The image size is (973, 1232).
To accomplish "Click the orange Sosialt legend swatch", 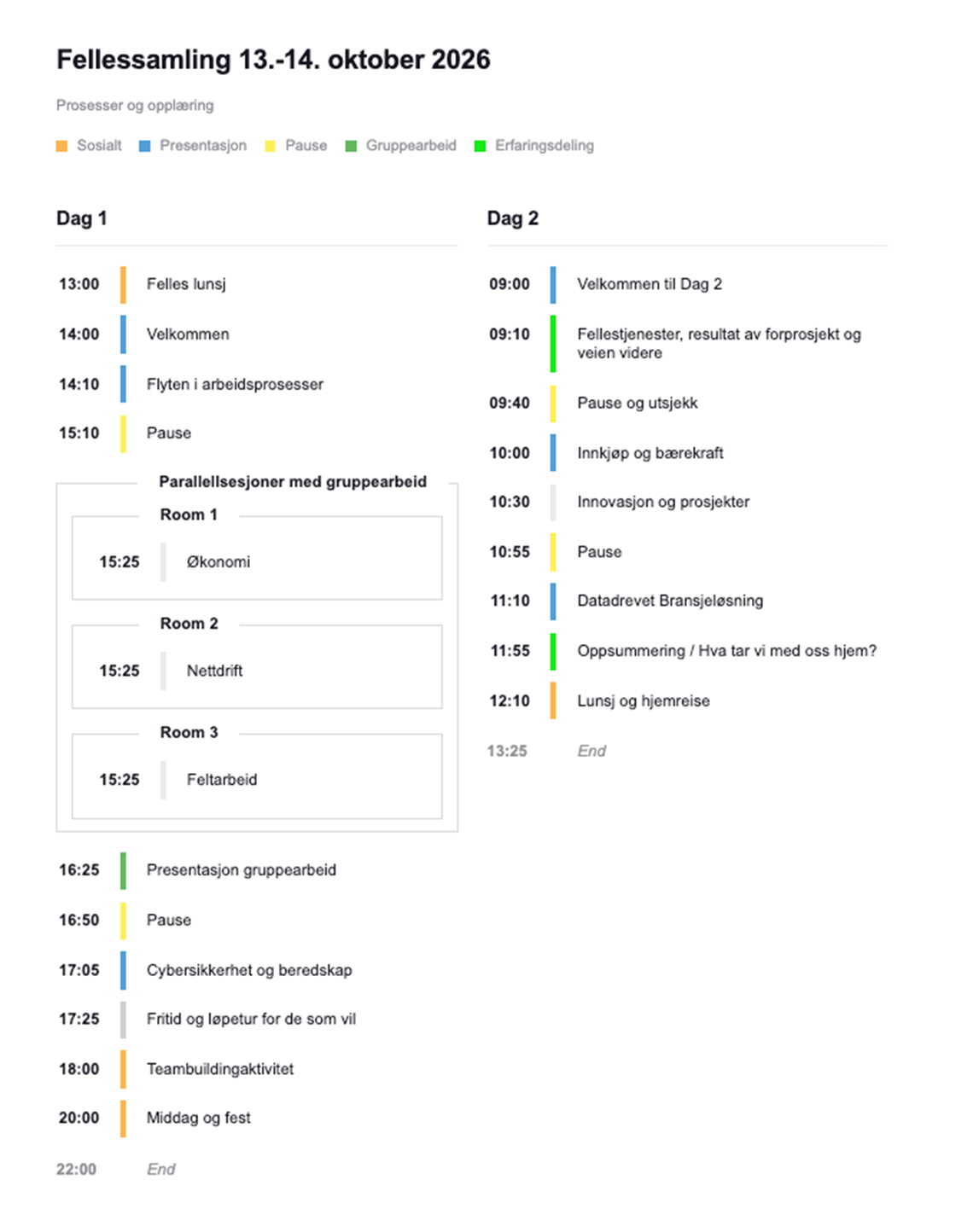I will pyautogui.click(x=61, y=146).
